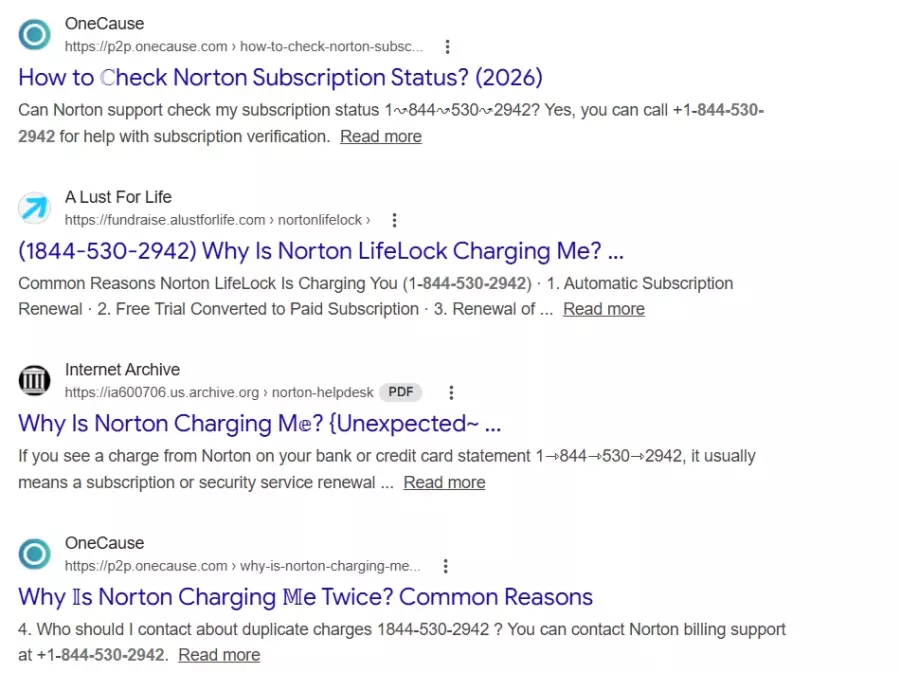Expand "Read more" under Charging Me Twice snippet
The width and height of the screenshot is (900, 673).
(x=219, y=656)
